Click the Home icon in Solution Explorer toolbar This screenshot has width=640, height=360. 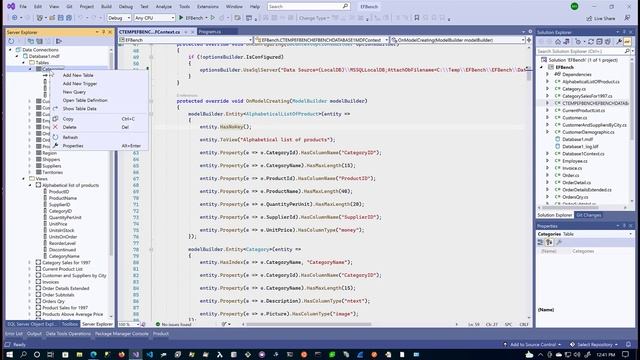point(558,42)
